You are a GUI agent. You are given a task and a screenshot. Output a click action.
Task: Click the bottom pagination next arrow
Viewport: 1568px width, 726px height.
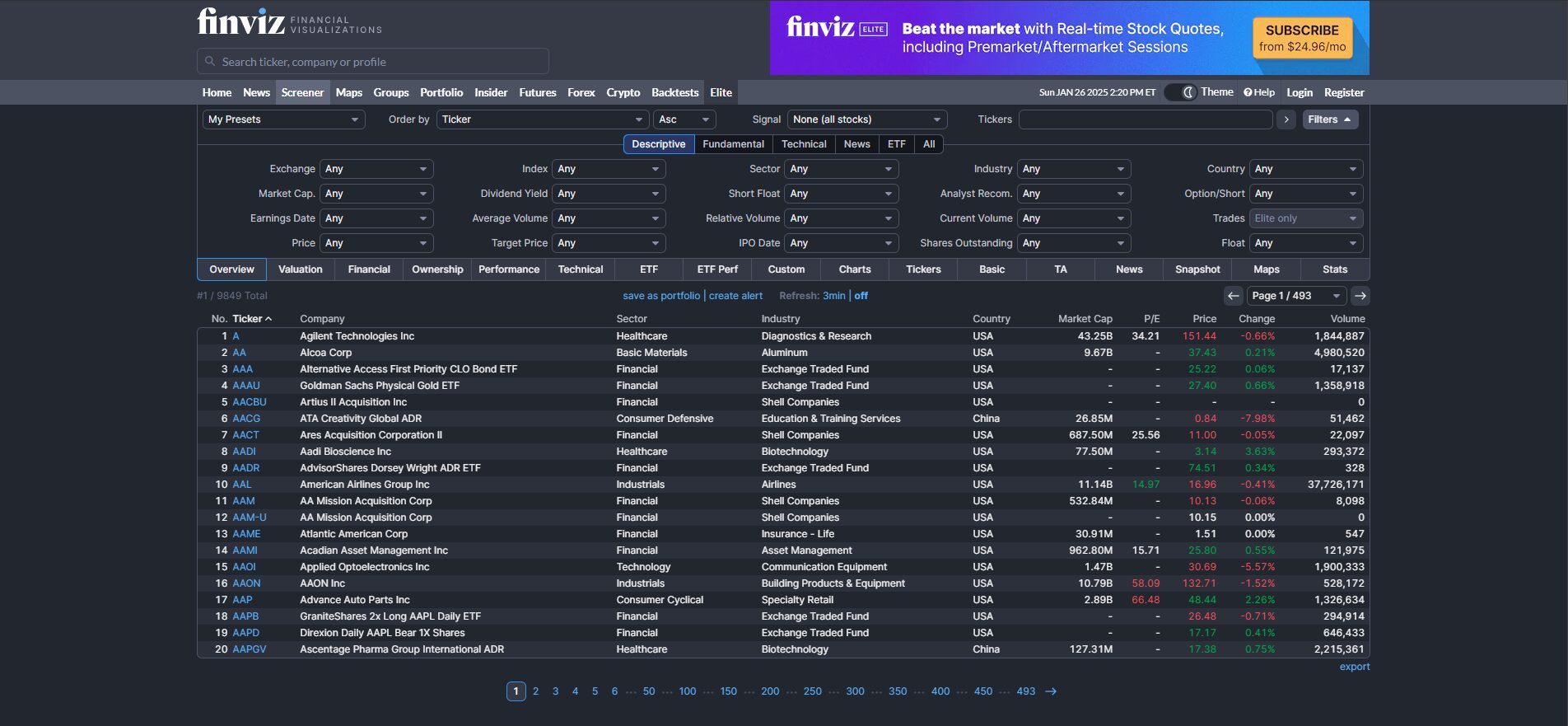[x=1051, y=691]
